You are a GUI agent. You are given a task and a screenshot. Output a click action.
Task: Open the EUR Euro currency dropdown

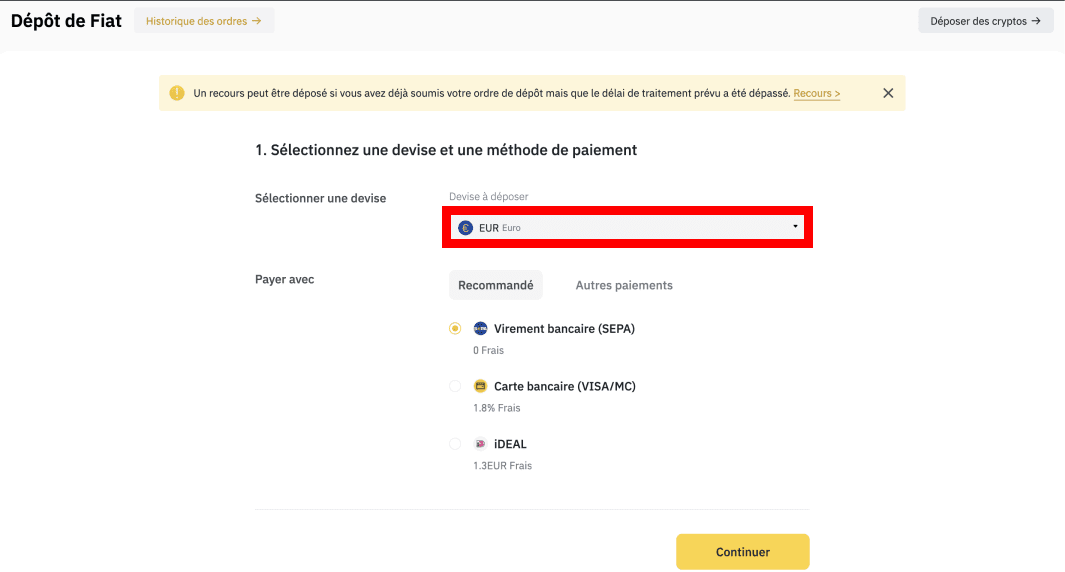(x=628, y=228)
